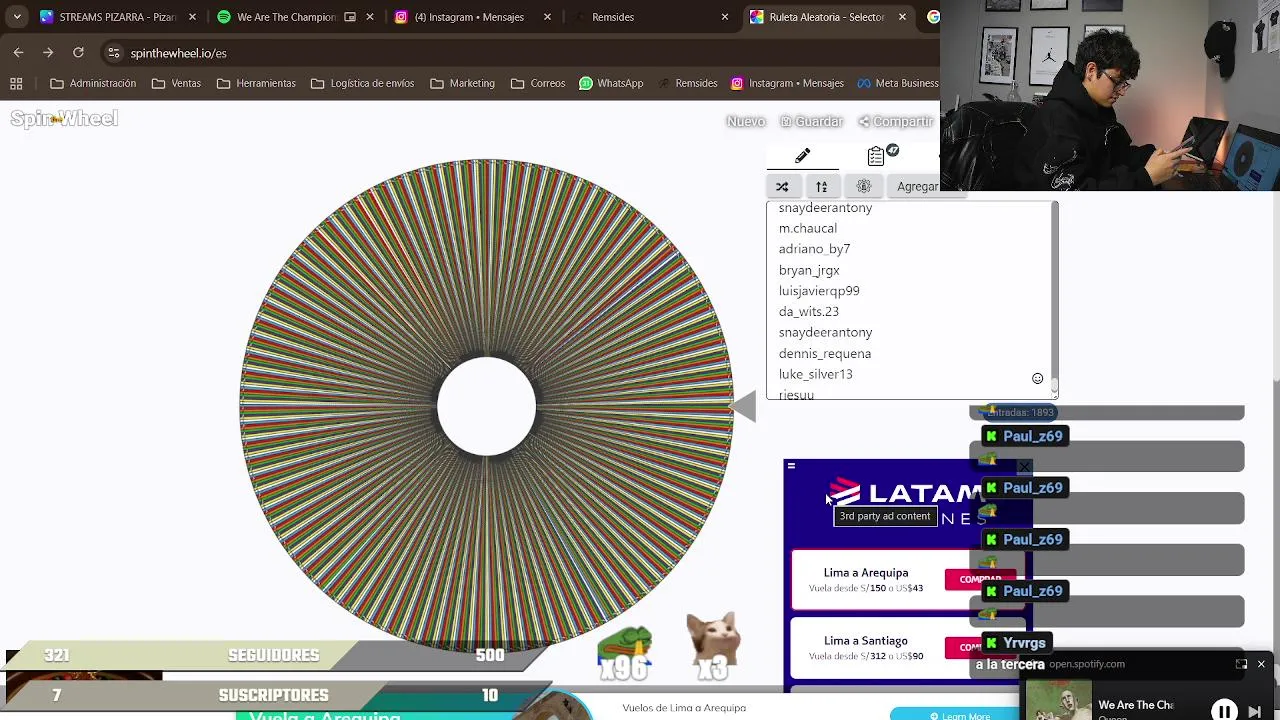
Task: Close the Spotify media popup
Action: coord(1261,664)
